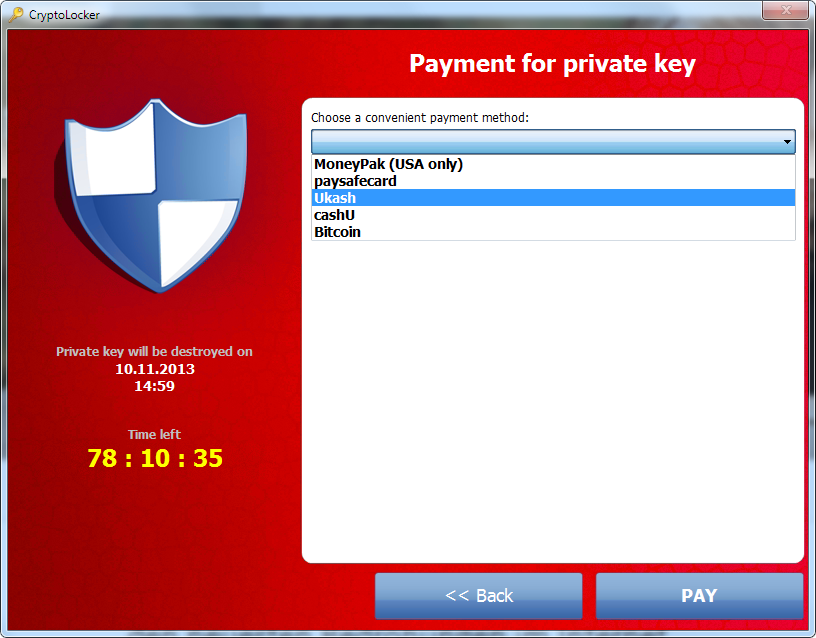Click the CryptoLocker key icon in title bar
This screenshot has height=638, width=816.
[x=16, y=14]
